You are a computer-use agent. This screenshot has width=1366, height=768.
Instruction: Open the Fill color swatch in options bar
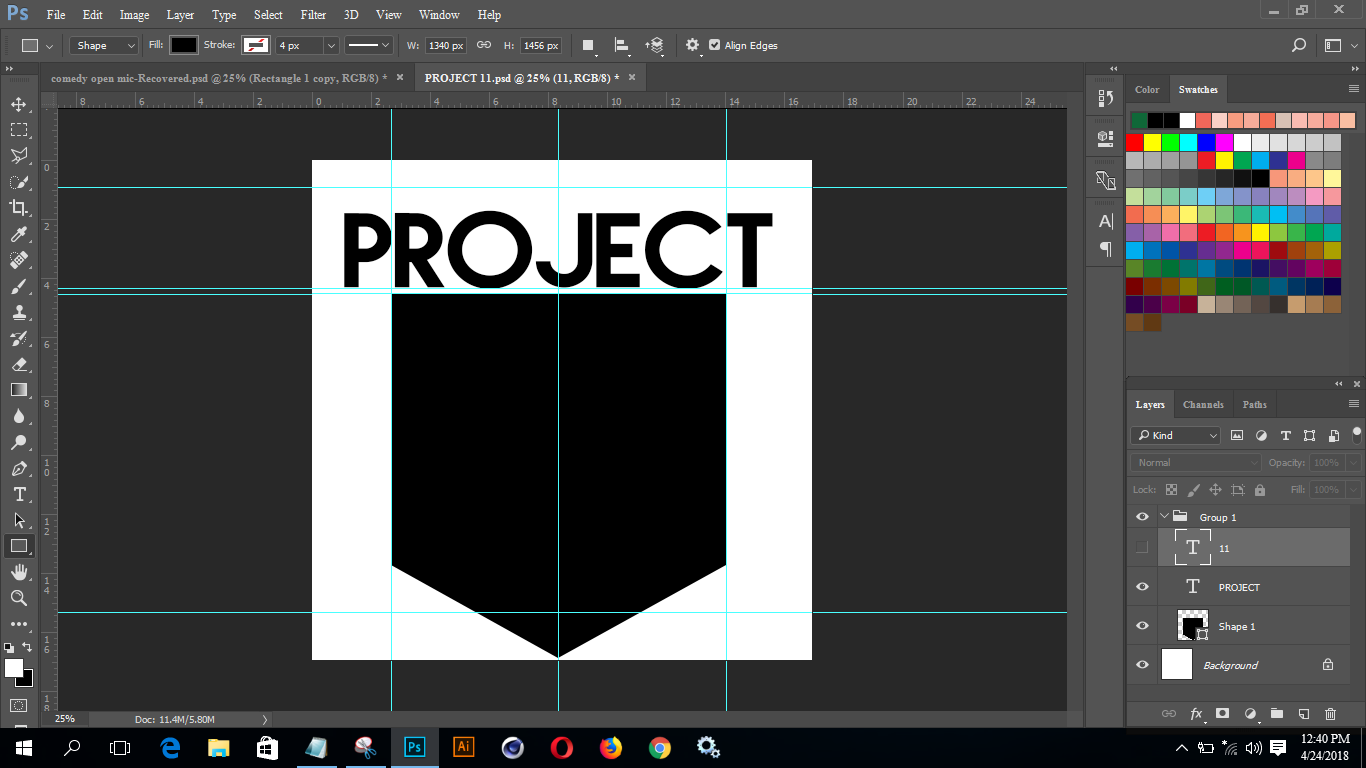click(184, 45)
